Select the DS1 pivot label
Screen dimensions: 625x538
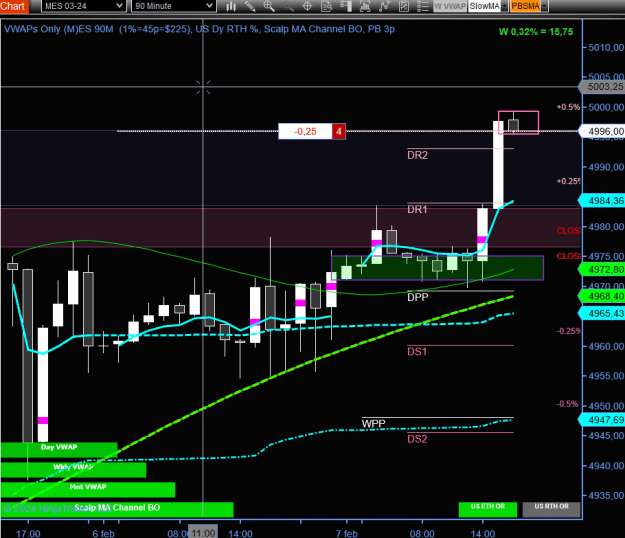pyautogui.click(x=417, y=351)
